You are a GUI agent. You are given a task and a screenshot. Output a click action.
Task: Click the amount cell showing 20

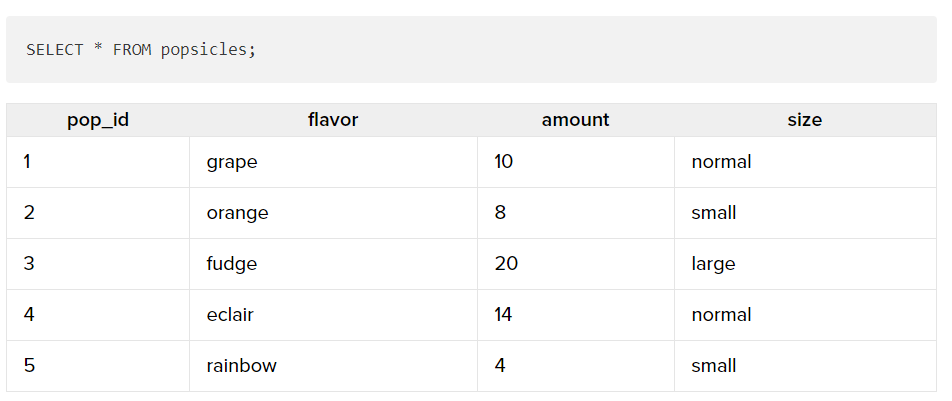(x=576, y=264)
